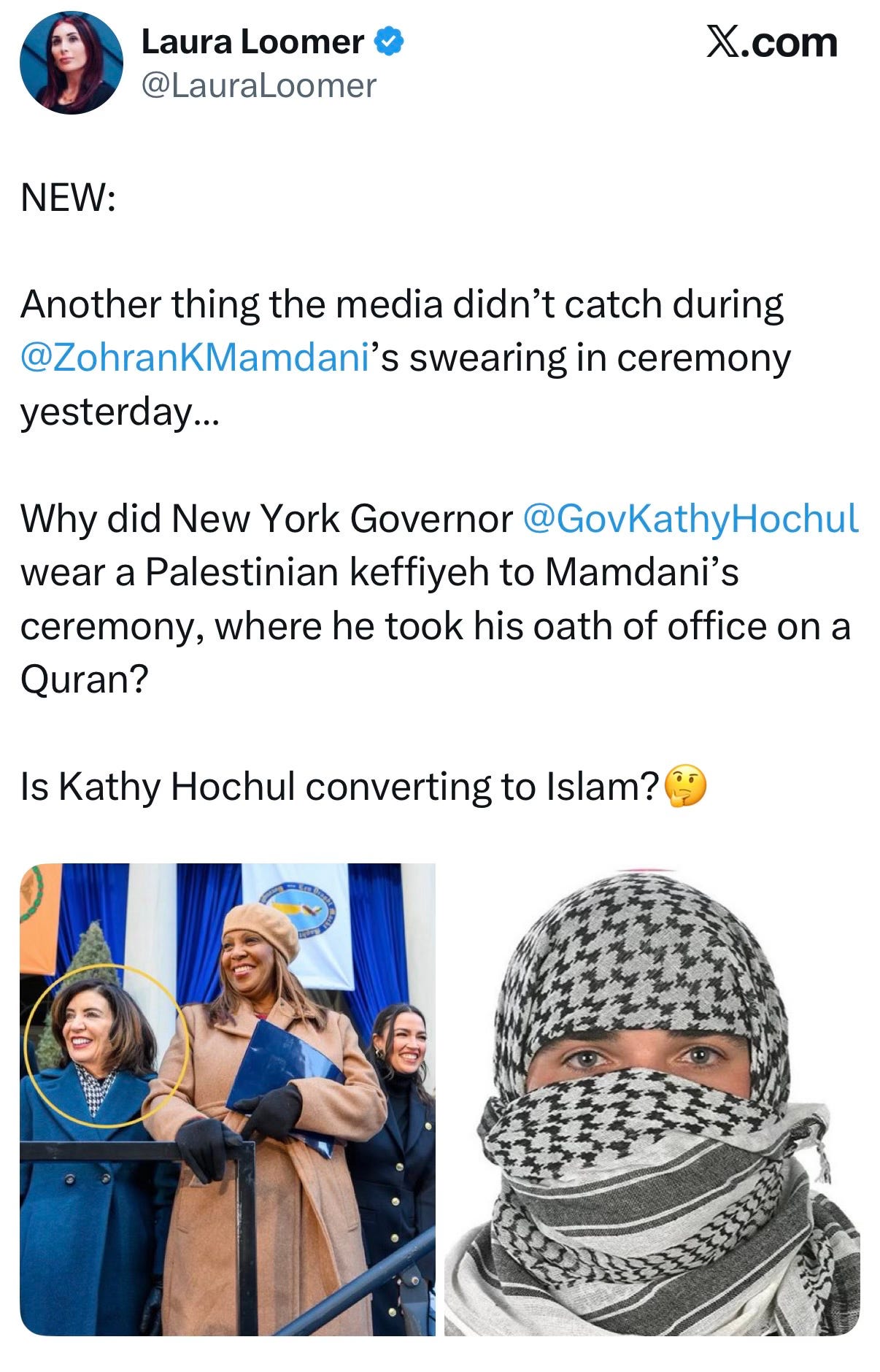Click the @LauraLoomer handle
The height and width of the screenshot is (1372, 880).
pyautogui.click(x=258, y=85)
